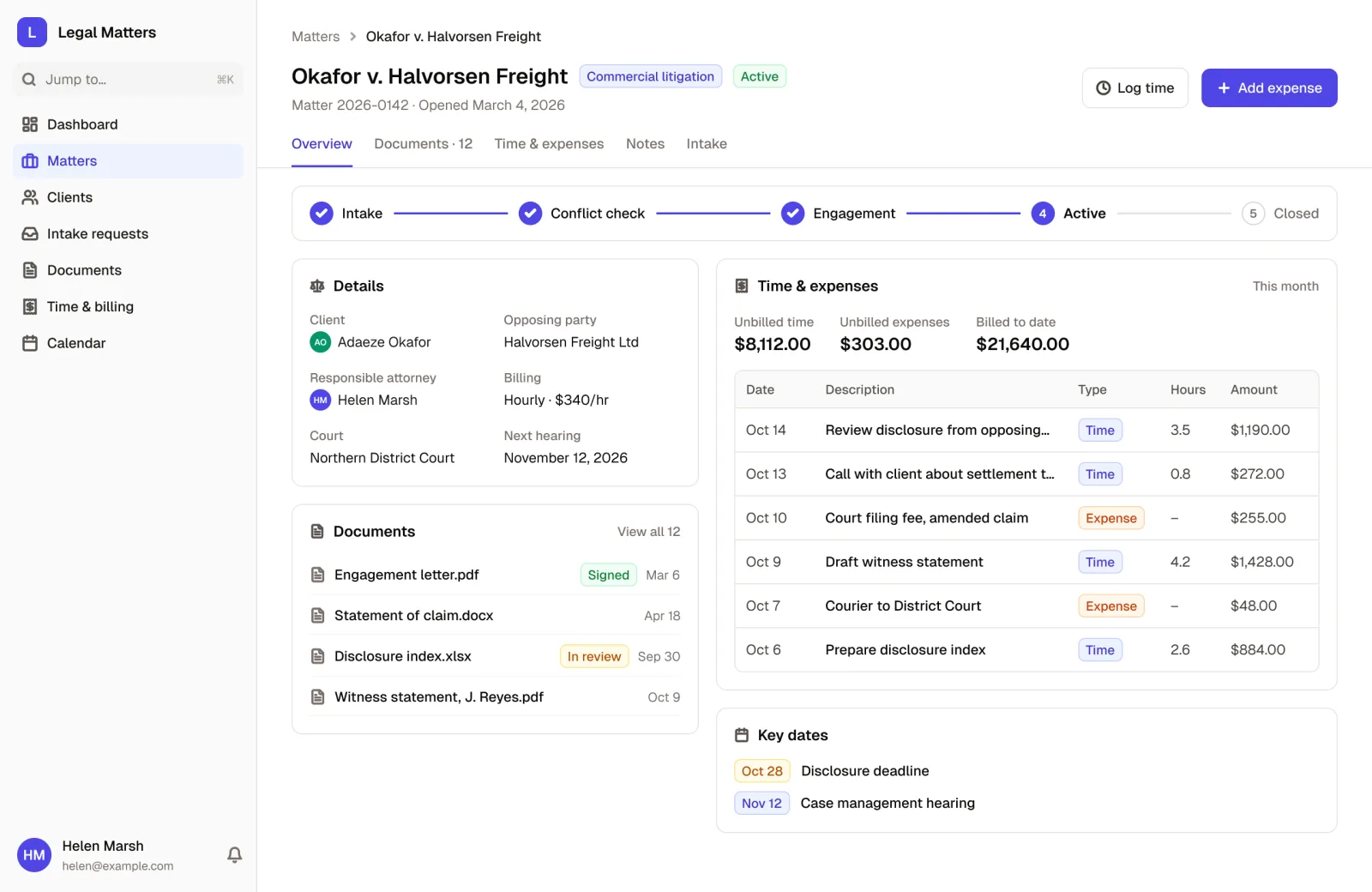Screen dimensions: 1372x892
Task: Click file icon for Witness statement, J. Reyes.pdf
Action: tap(317, 697)
